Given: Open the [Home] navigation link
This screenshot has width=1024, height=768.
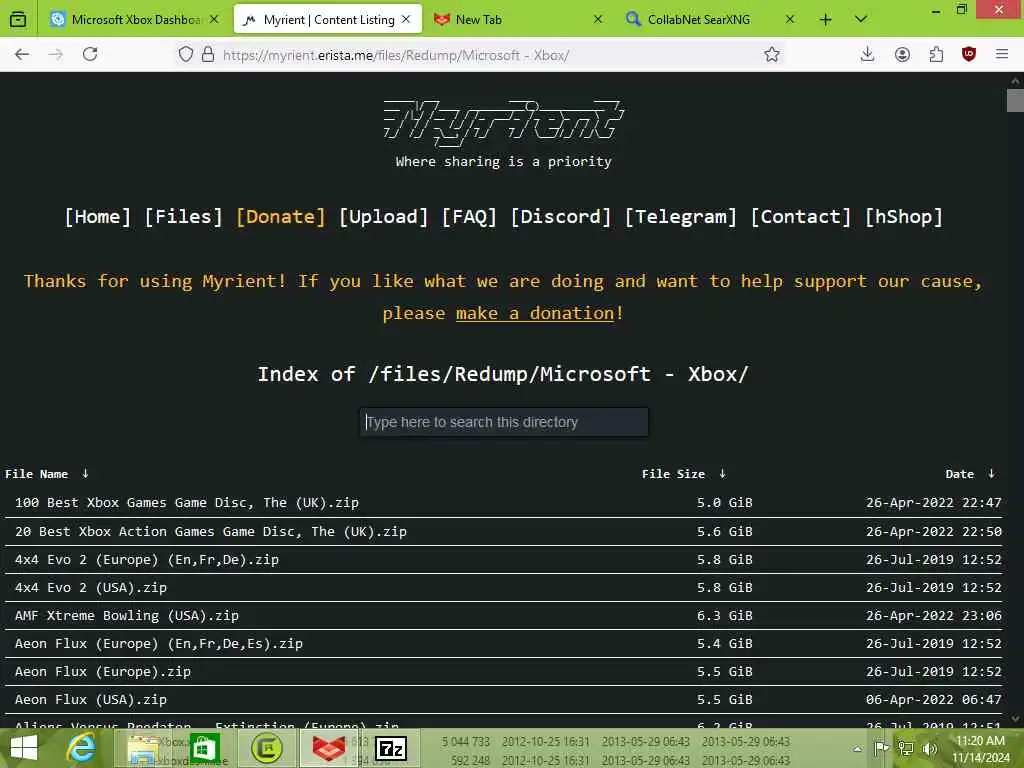Looking at the screenshot, I should pos(97,217).
